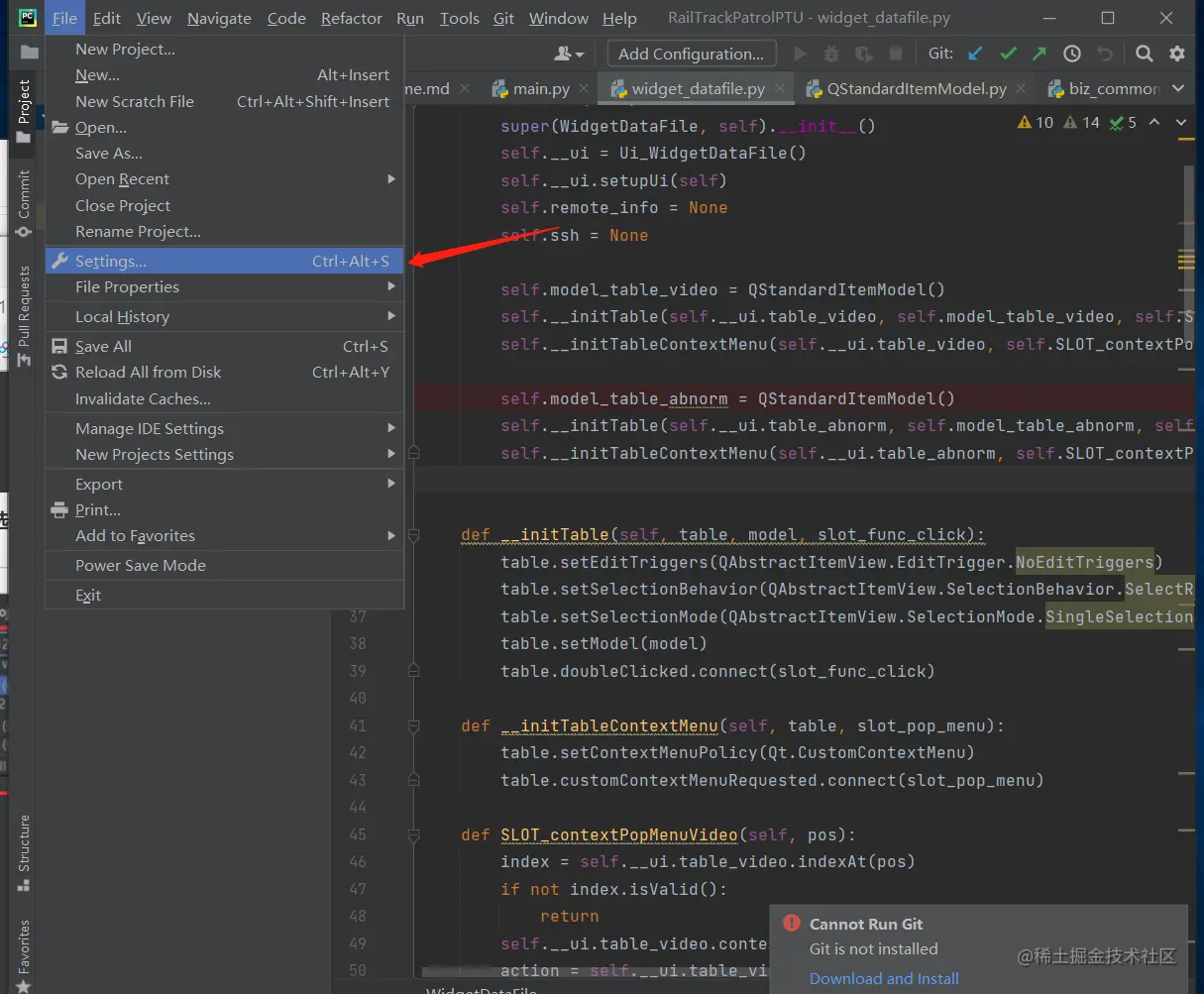Open the Refactor menu

pos(351,18)
